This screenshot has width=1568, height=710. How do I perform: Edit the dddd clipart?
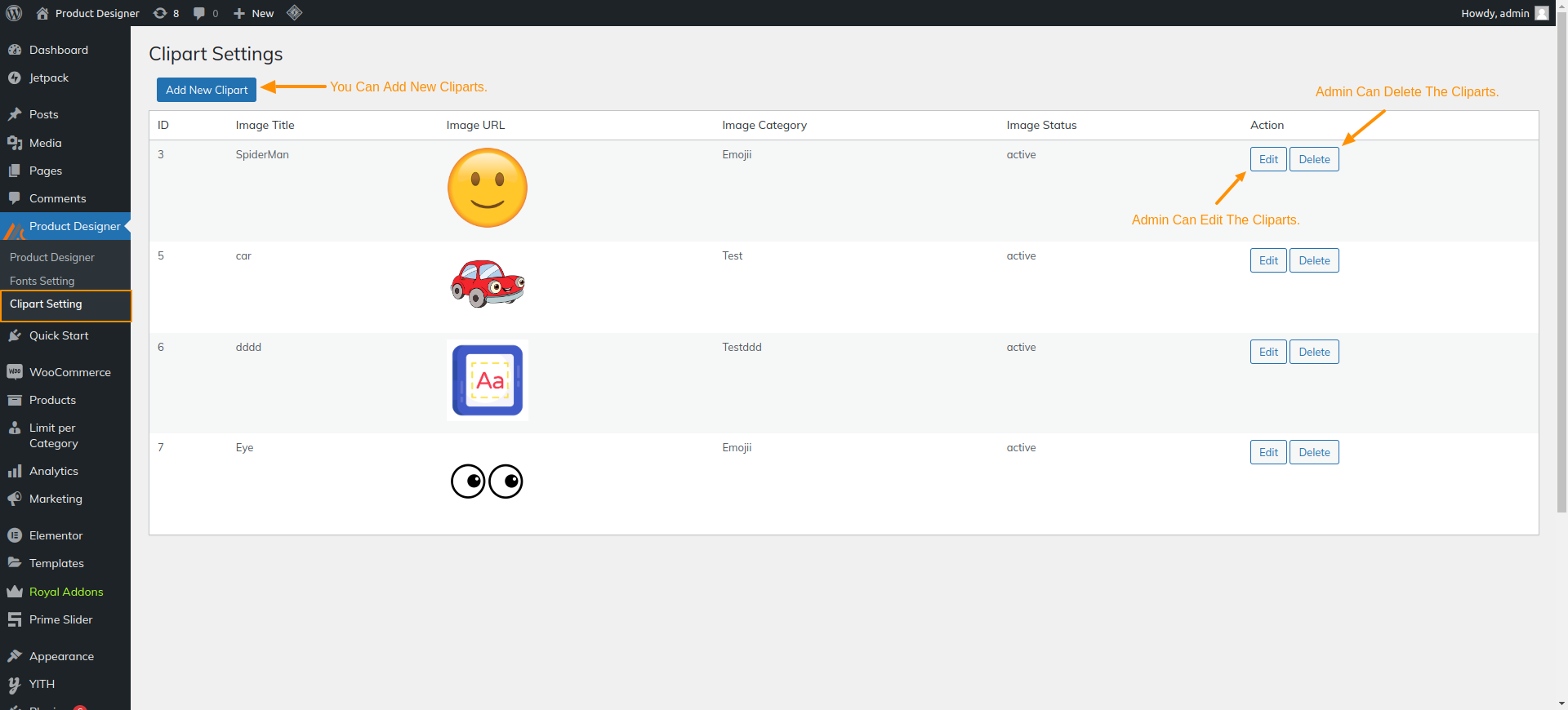[x=1268, y=352]
